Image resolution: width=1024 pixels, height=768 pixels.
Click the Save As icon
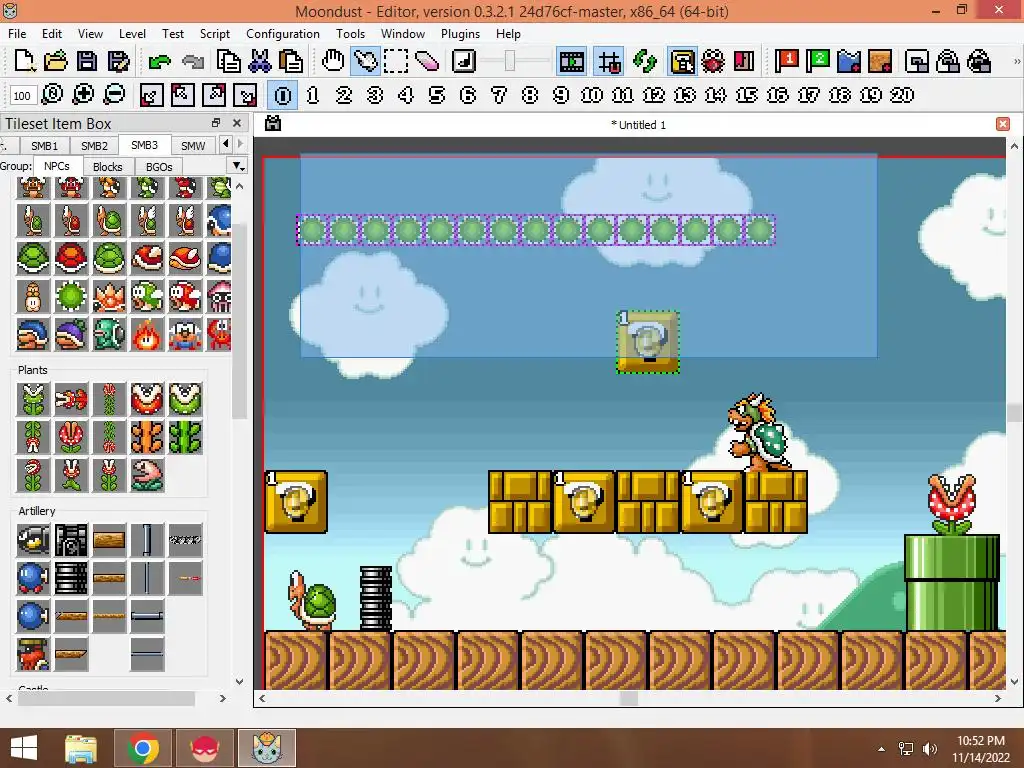click(x=118, y=61)
